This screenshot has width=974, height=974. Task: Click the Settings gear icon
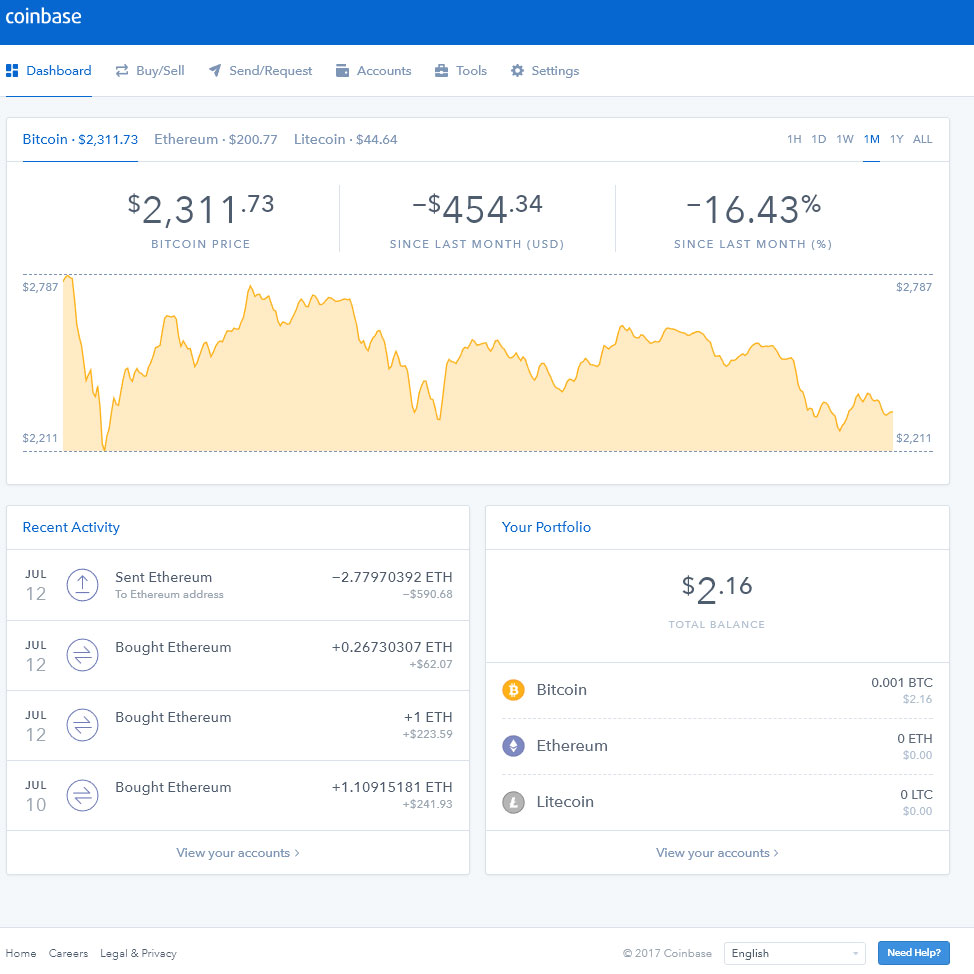coord(517,71)
